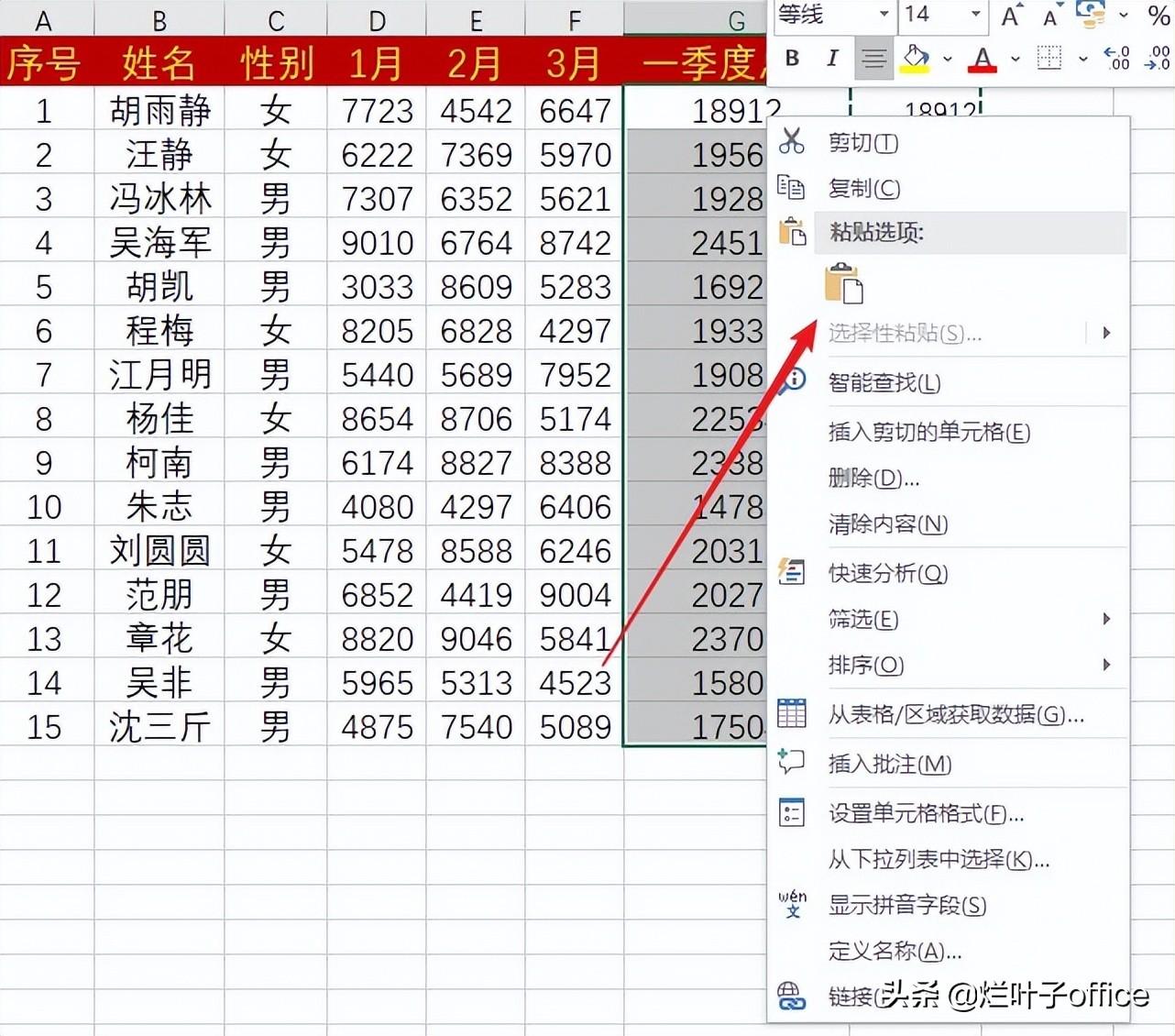Toggle center alignment in mini toolbar
This screenshot has height=1036, width=1175.
(x=873, y=59)
